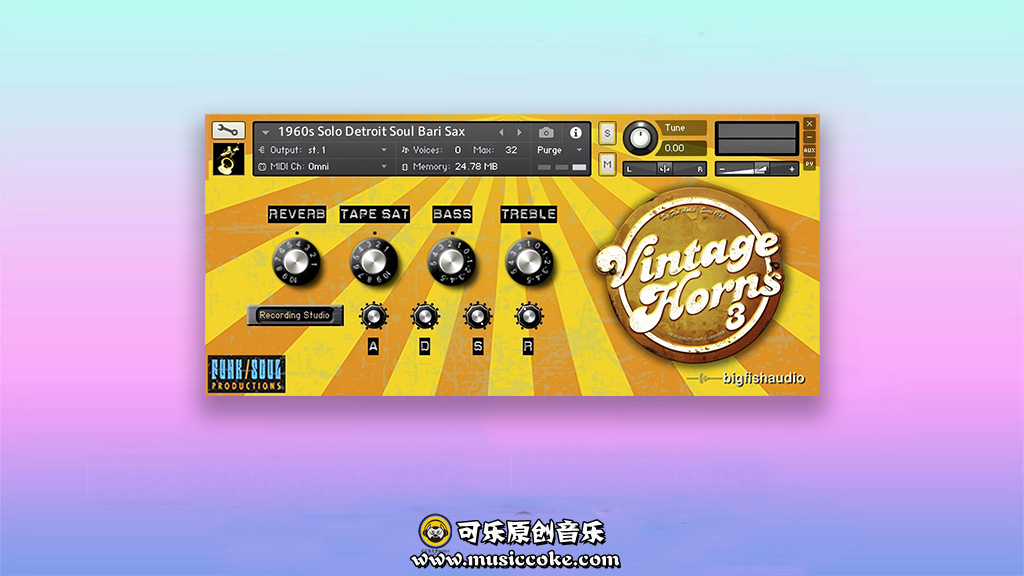Image resolution: width=1024 pixels, height=576 pixels.
Task: Mute the instrument with M button
Action: pos(607,164)
